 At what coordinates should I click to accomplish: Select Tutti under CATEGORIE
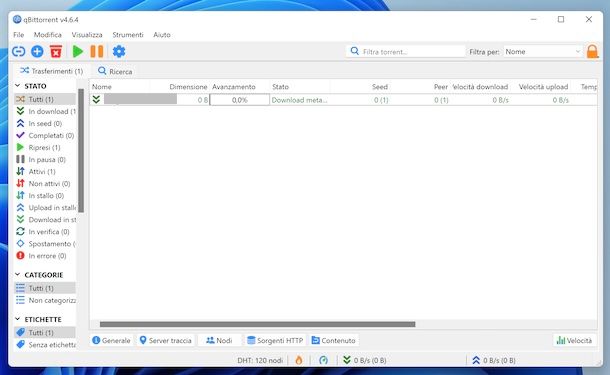tap(45, 288)
